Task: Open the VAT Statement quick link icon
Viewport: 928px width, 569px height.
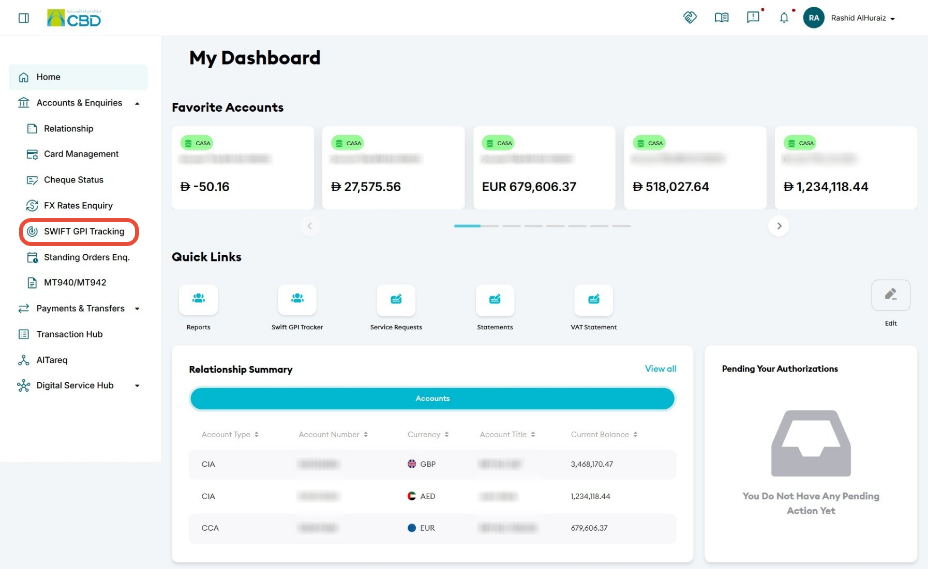Action: click(x=594, y=300)
